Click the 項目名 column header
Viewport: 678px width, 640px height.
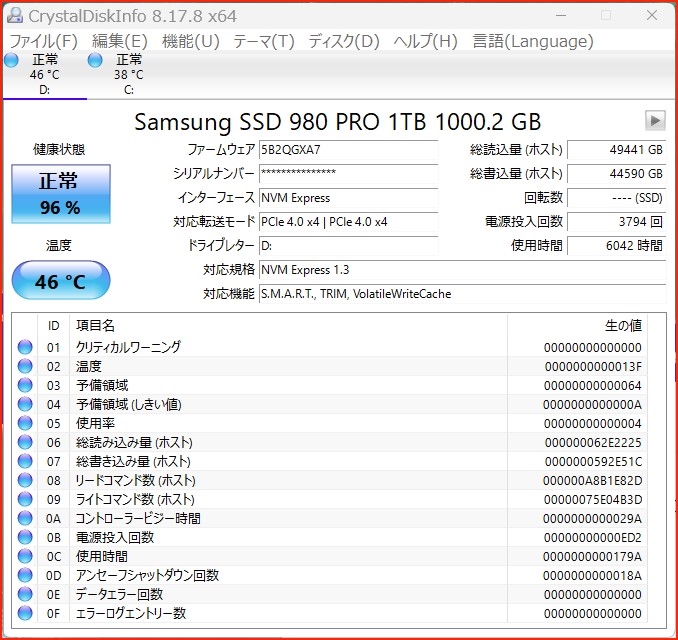click(x=96, y=325)
